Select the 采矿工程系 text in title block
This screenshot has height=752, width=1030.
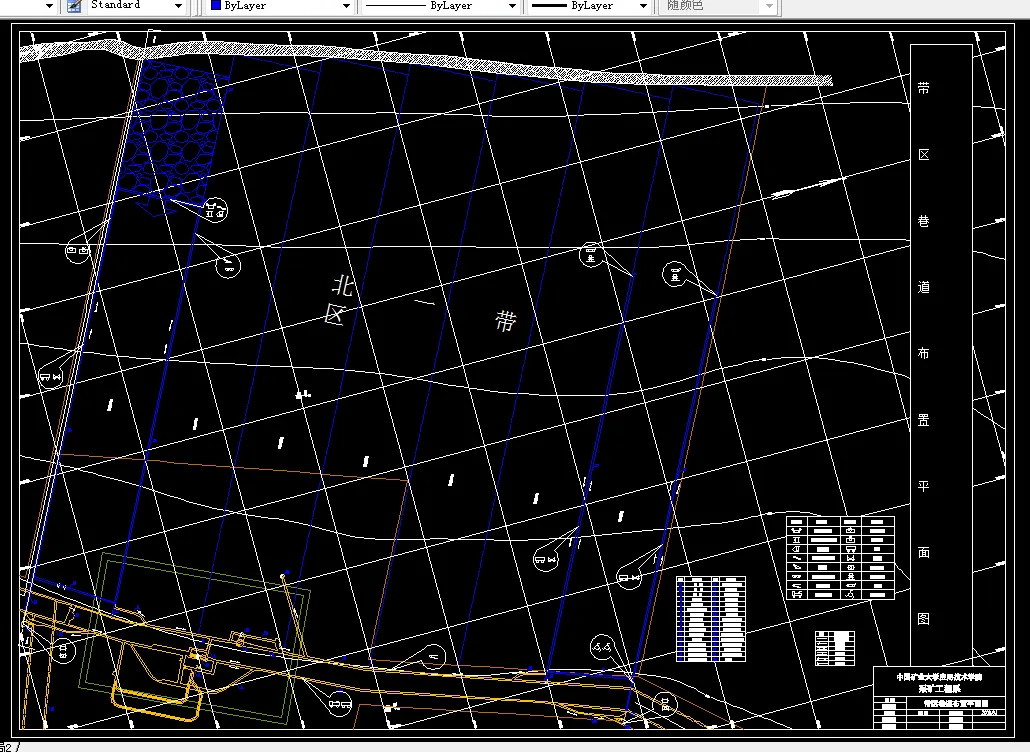(939, 688)
